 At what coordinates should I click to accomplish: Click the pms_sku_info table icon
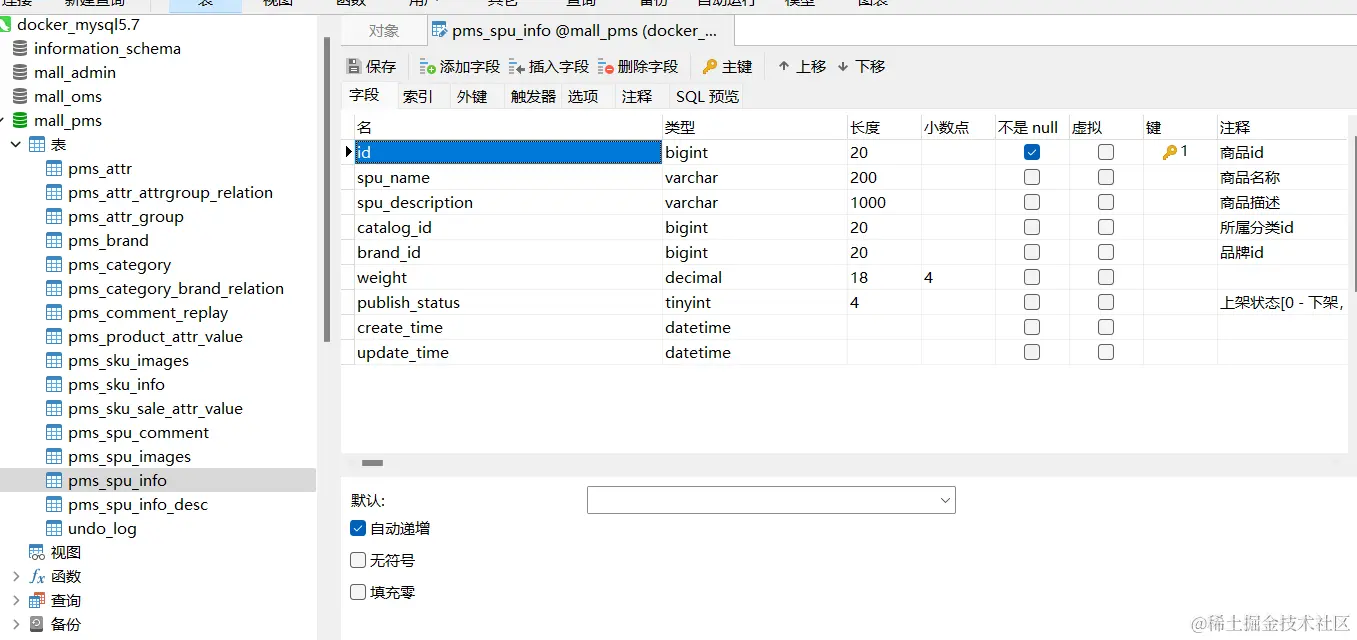pos(54,384)
